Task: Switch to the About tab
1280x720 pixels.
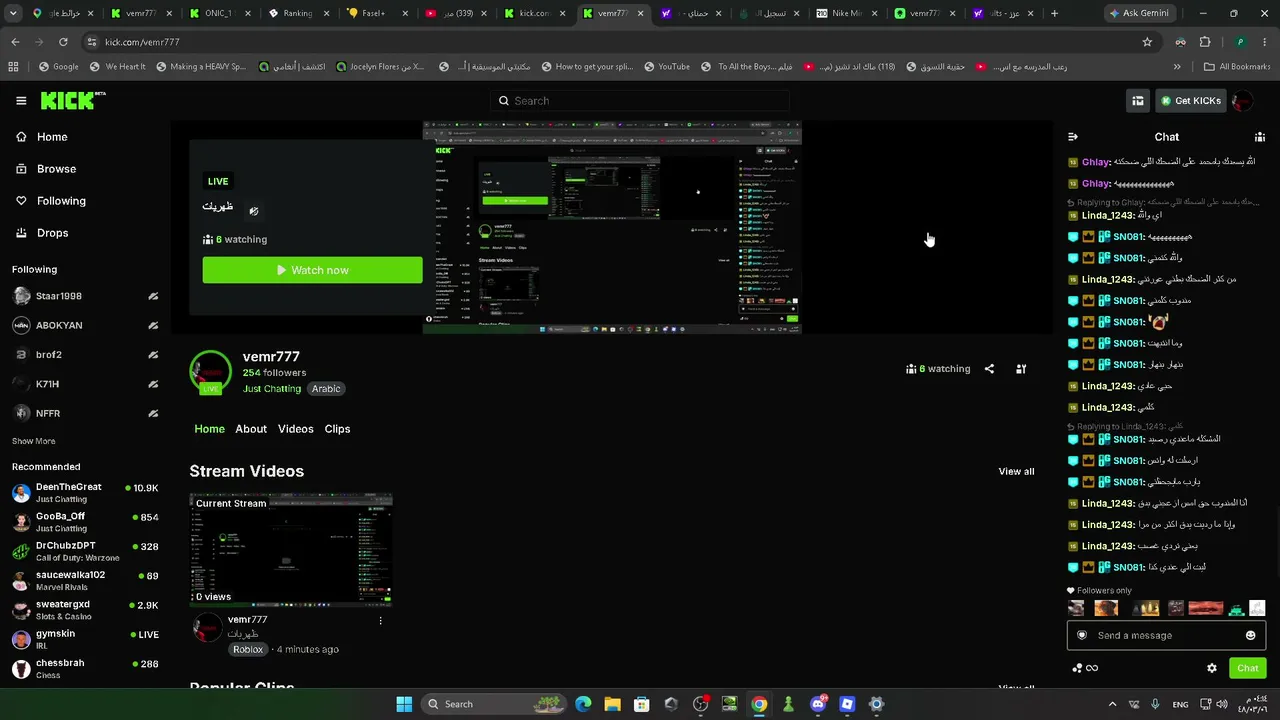Action: pyautogui.click(x=251, y=429)
